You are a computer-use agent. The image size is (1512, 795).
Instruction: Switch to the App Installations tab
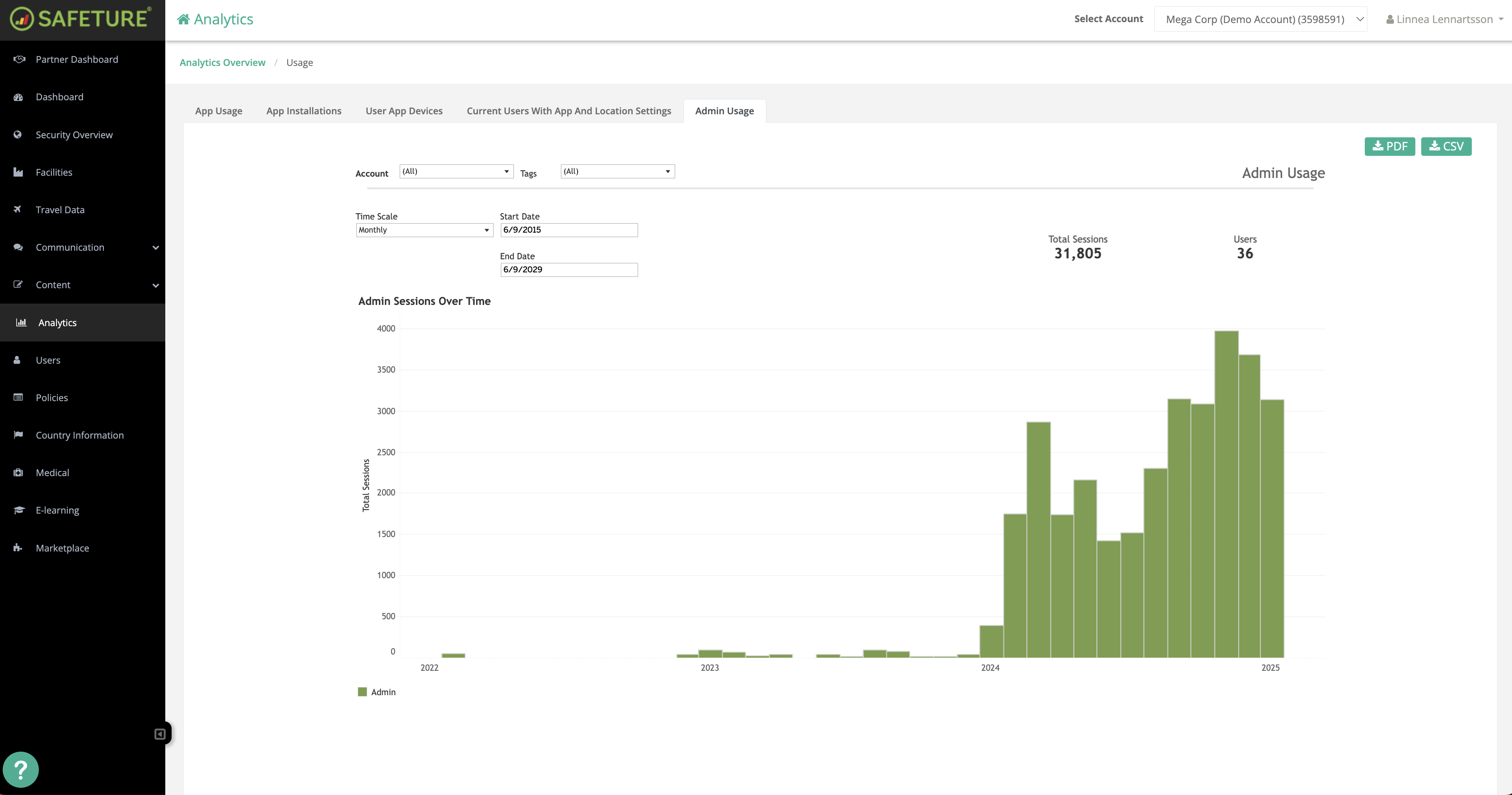pos(303,110)
